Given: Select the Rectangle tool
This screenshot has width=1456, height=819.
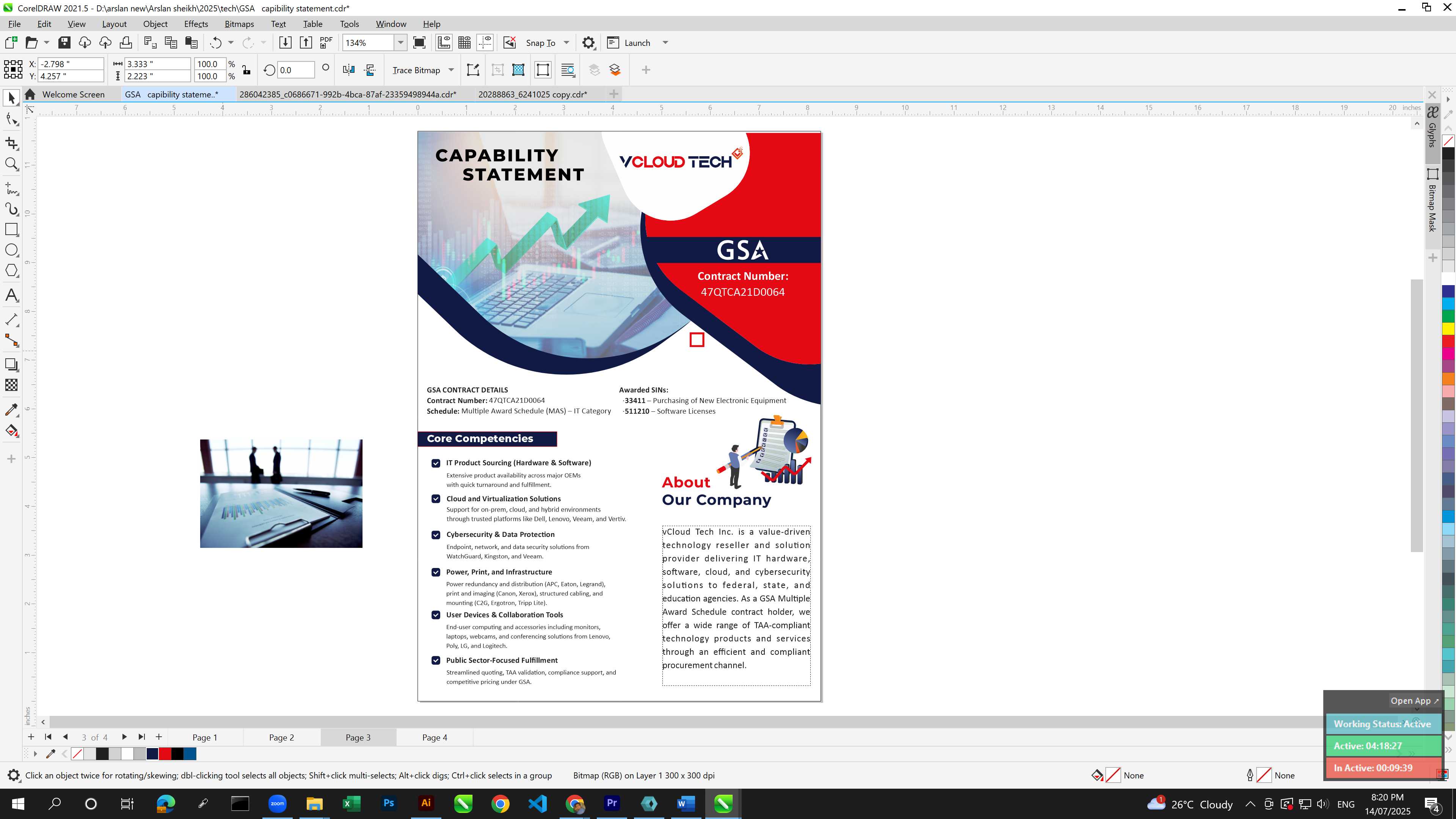Looking at the screenshot, I should (x=11, y=229).
